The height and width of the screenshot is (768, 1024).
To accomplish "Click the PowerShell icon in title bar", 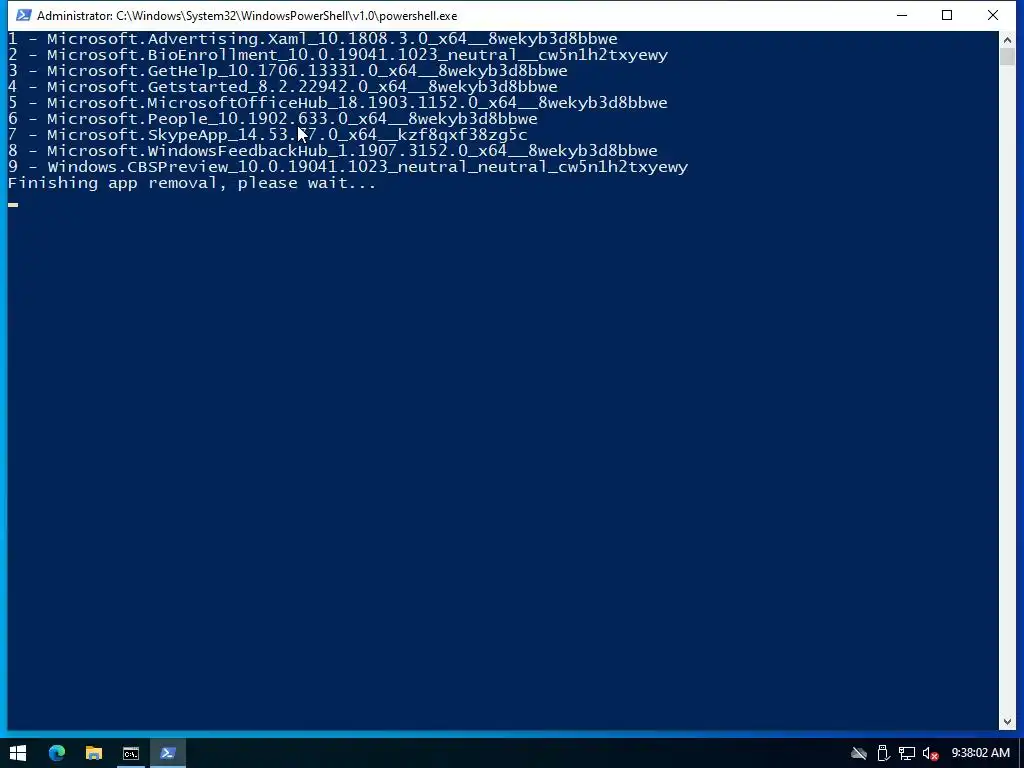I will (24, 15).
